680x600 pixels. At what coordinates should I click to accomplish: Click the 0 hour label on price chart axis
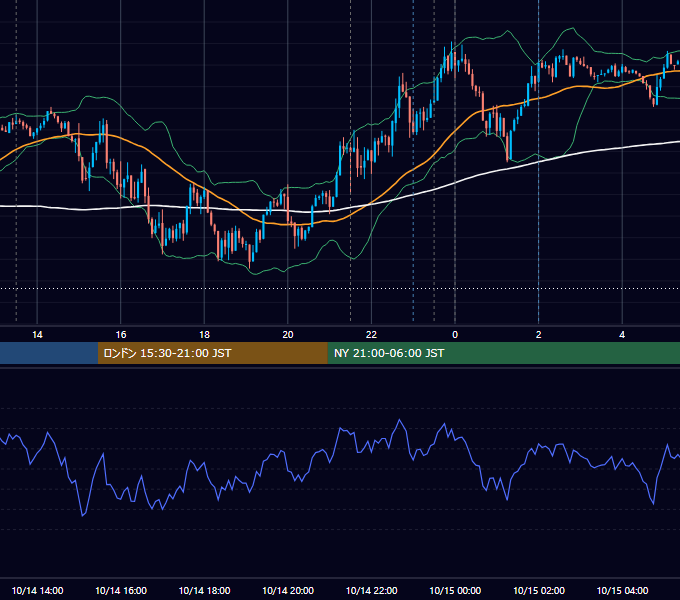pos(455,335)
